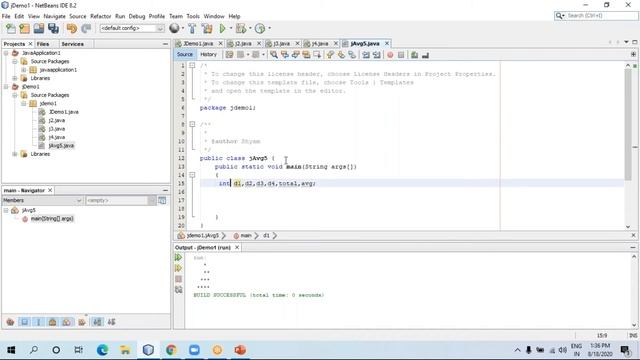
Task: Toggle Navigator sort by source button
Action: (x=111, y=322)
